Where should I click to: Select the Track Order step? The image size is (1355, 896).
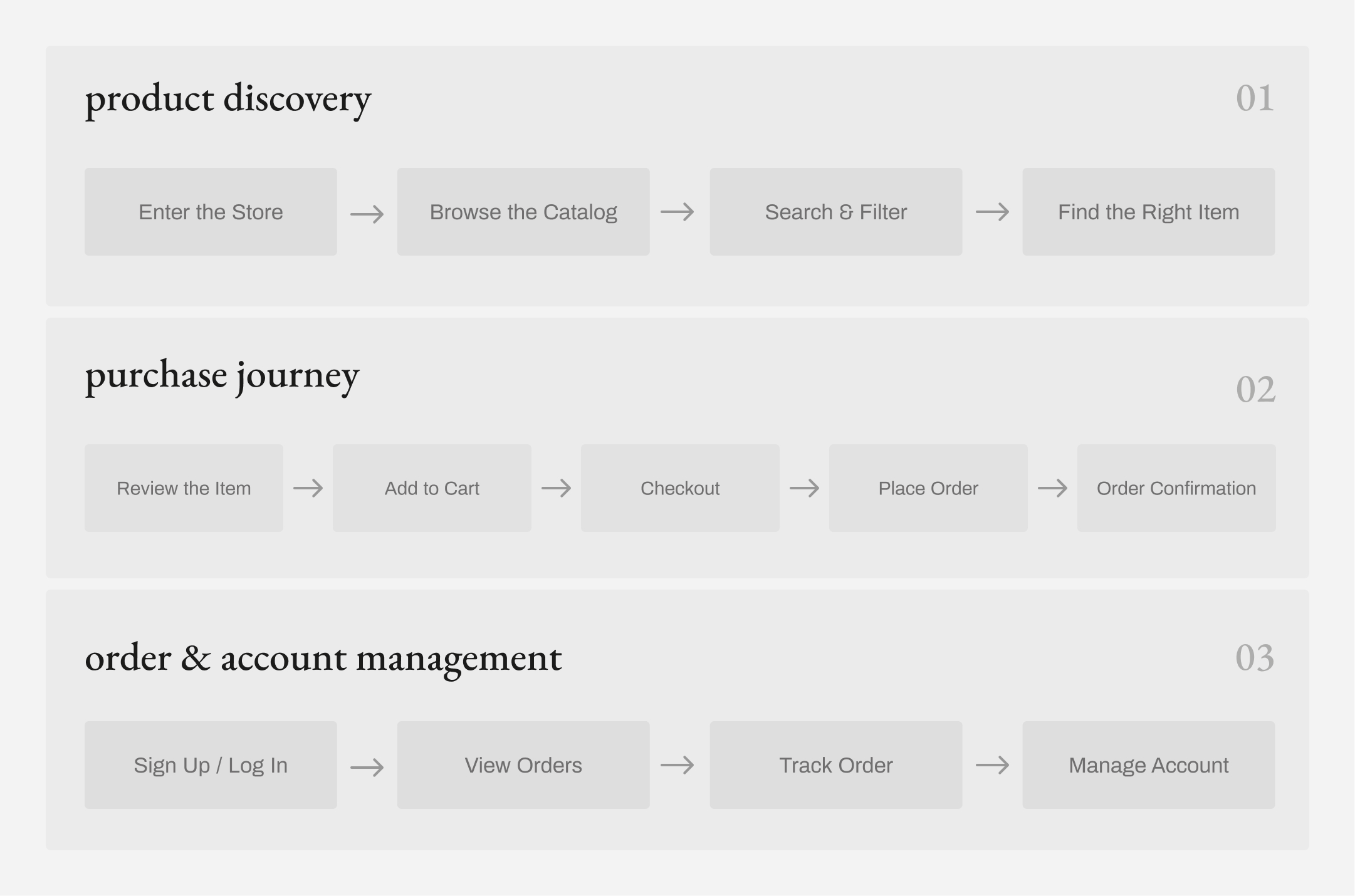click(836, 765)
